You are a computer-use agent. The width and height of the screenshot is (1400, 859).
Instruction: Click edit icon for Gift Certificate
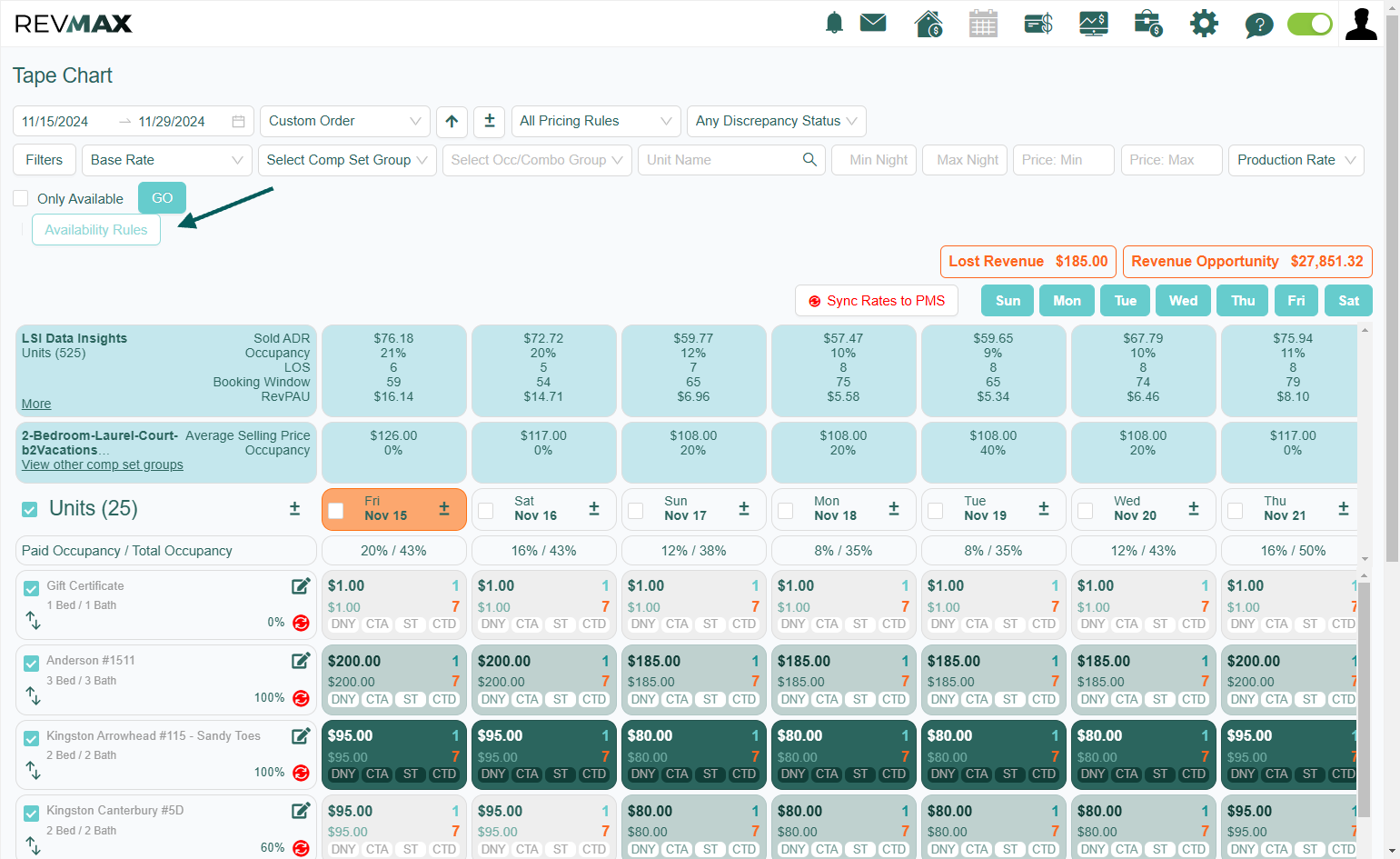click(x=301, y=586)
